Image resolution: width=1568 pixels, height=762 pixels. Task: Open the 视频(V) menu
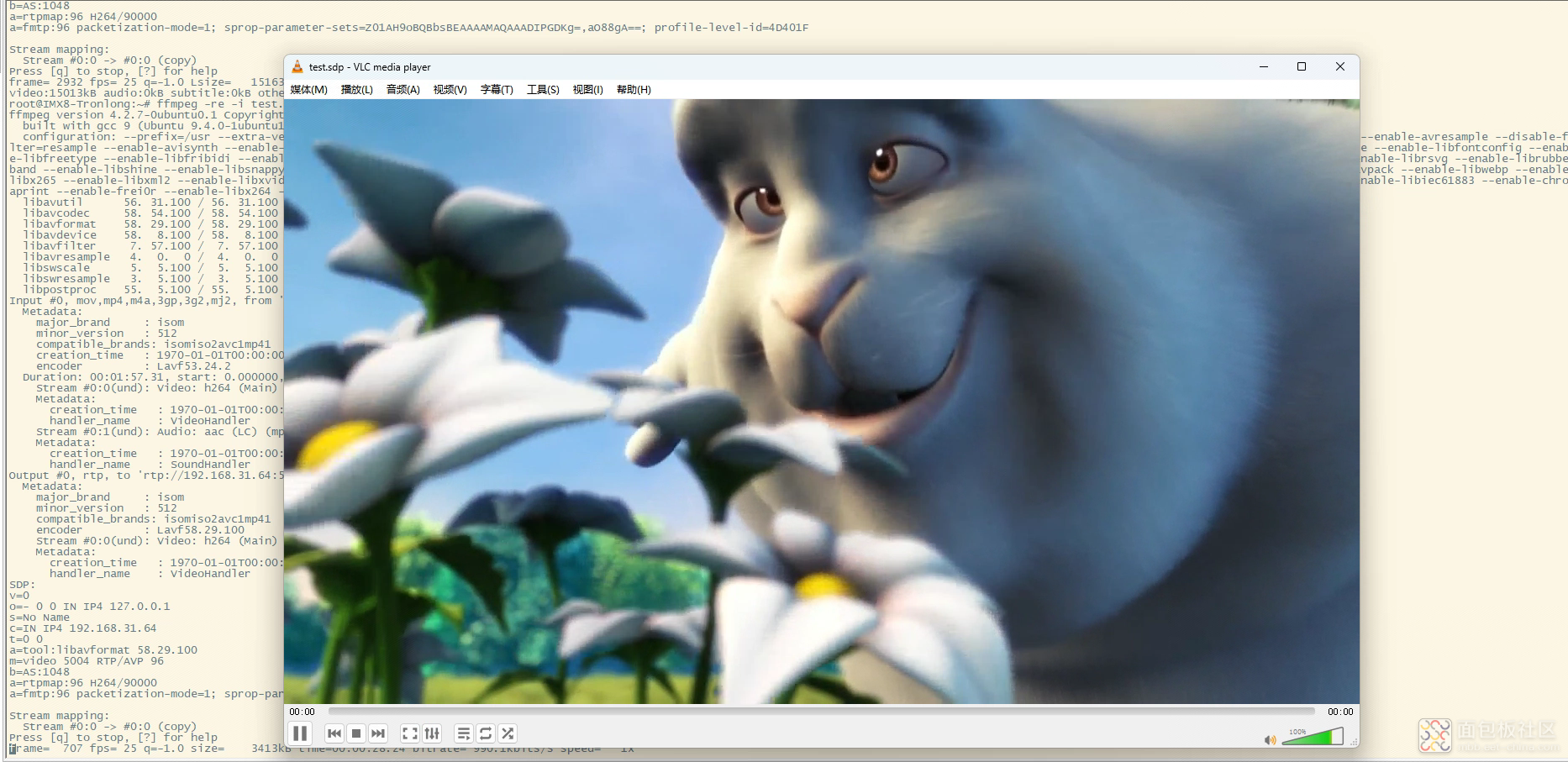tap(450, 90)
